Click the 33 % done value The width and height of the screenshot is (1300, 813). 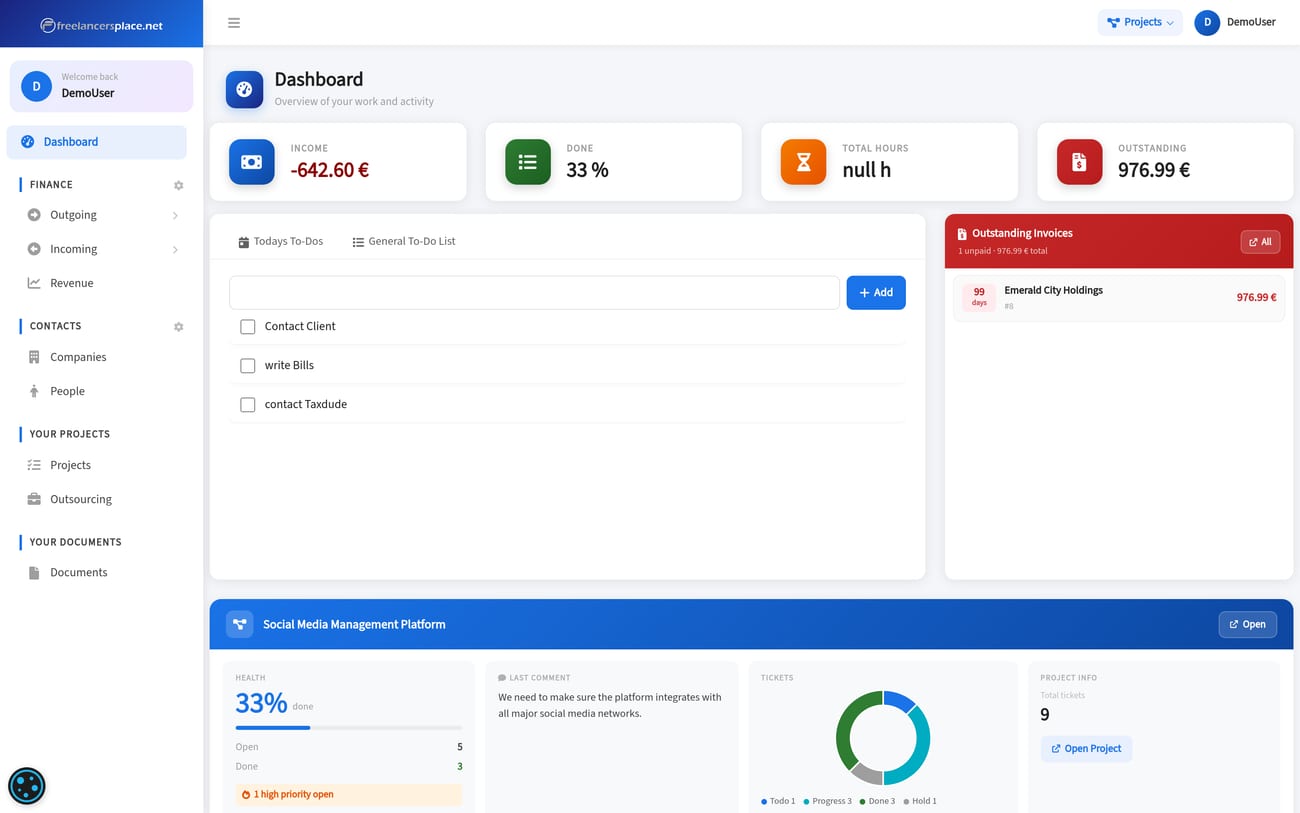tap(588, 171)
